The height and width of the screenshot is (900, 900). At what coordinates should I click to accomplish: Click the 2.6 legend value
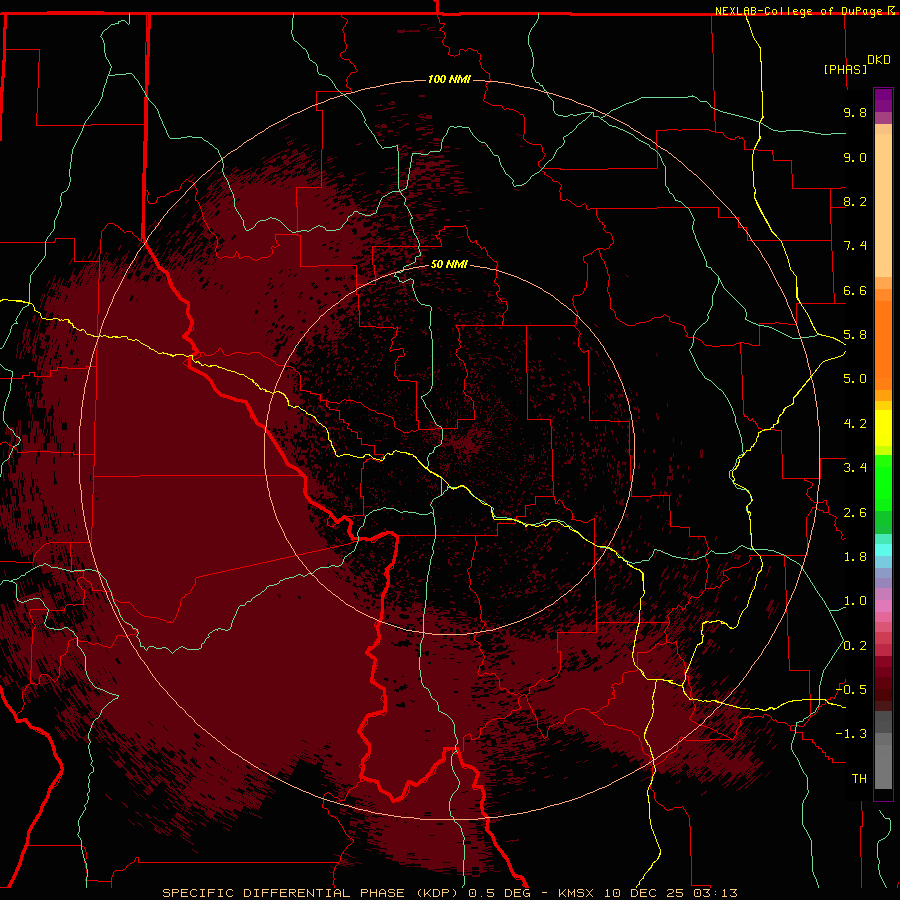[x=855, y=513]
